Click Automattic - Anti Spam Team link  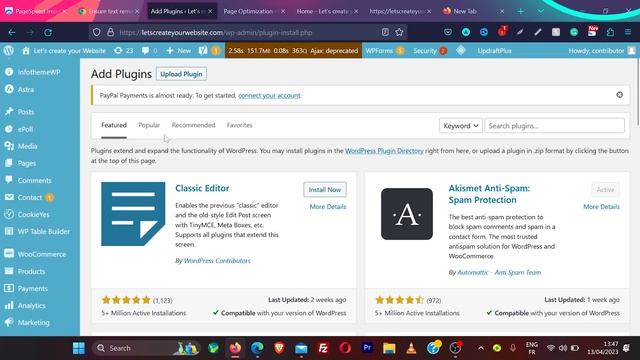[499, 272]
